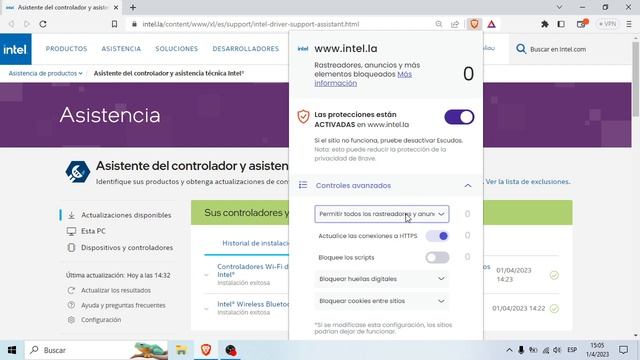Collapse the Controles avanzados section
Viewport: 640px width, 360px height.
[x=468, y=186]
